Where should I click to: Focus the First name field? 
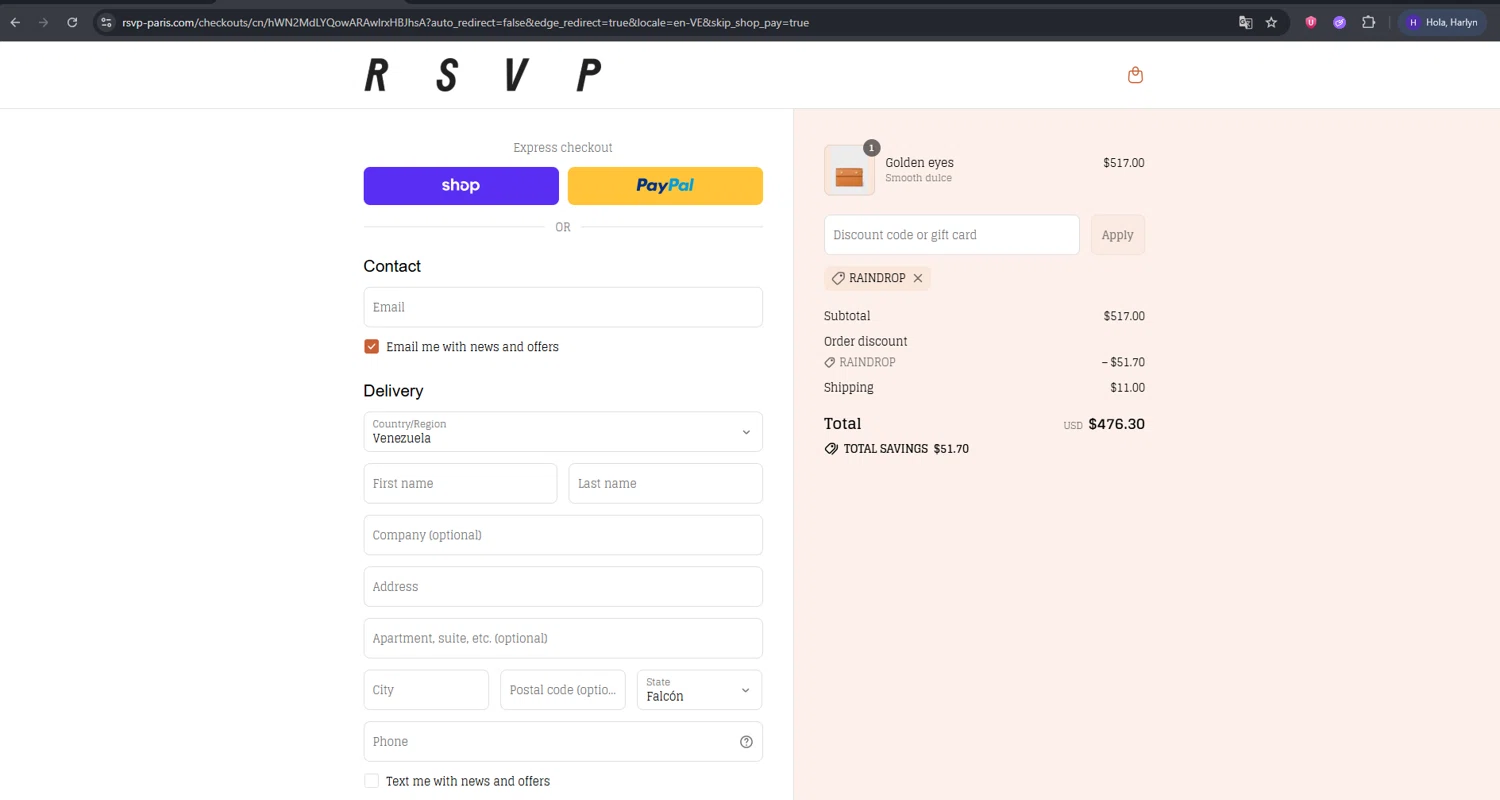coord(460,483)
